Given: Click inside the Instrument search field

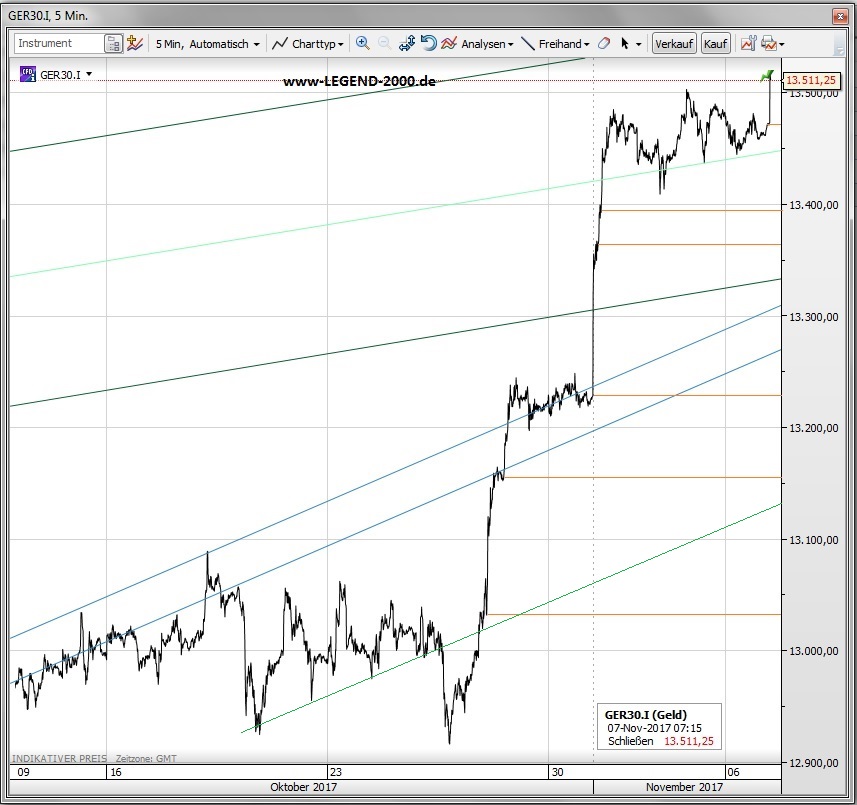Looking at the screenshot, I should point(58,44).
